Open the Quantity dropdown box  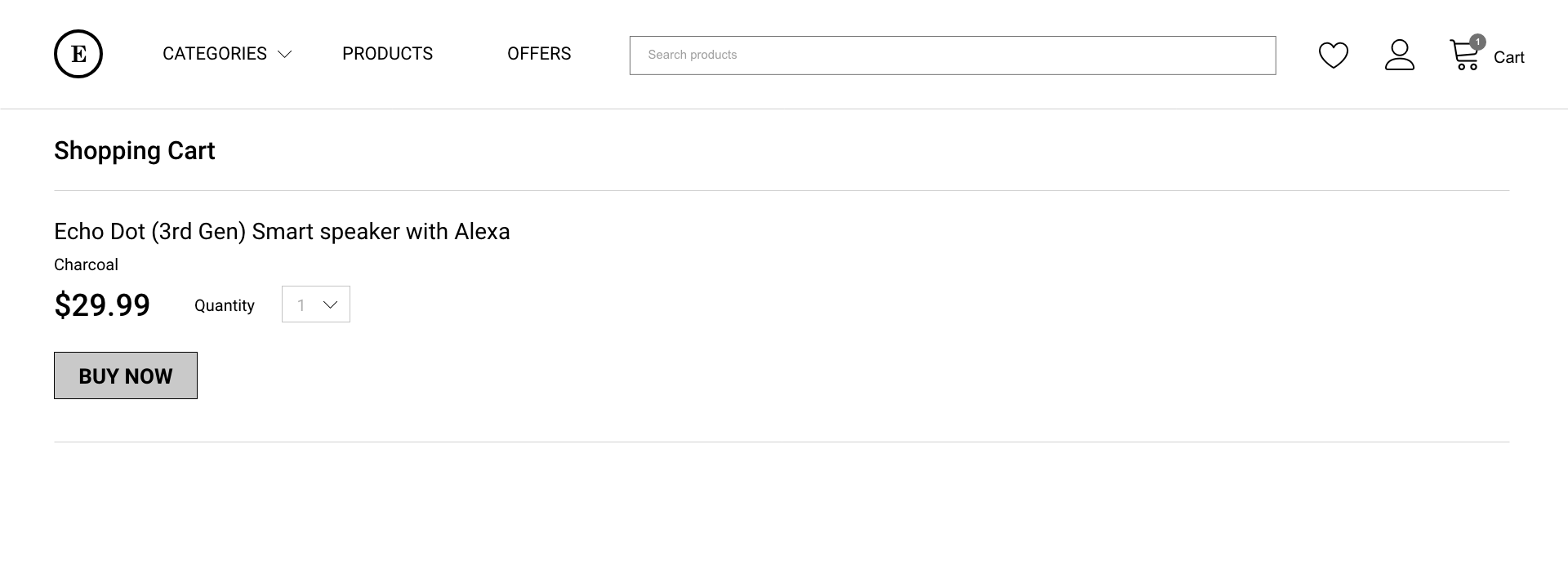[316, 304]
